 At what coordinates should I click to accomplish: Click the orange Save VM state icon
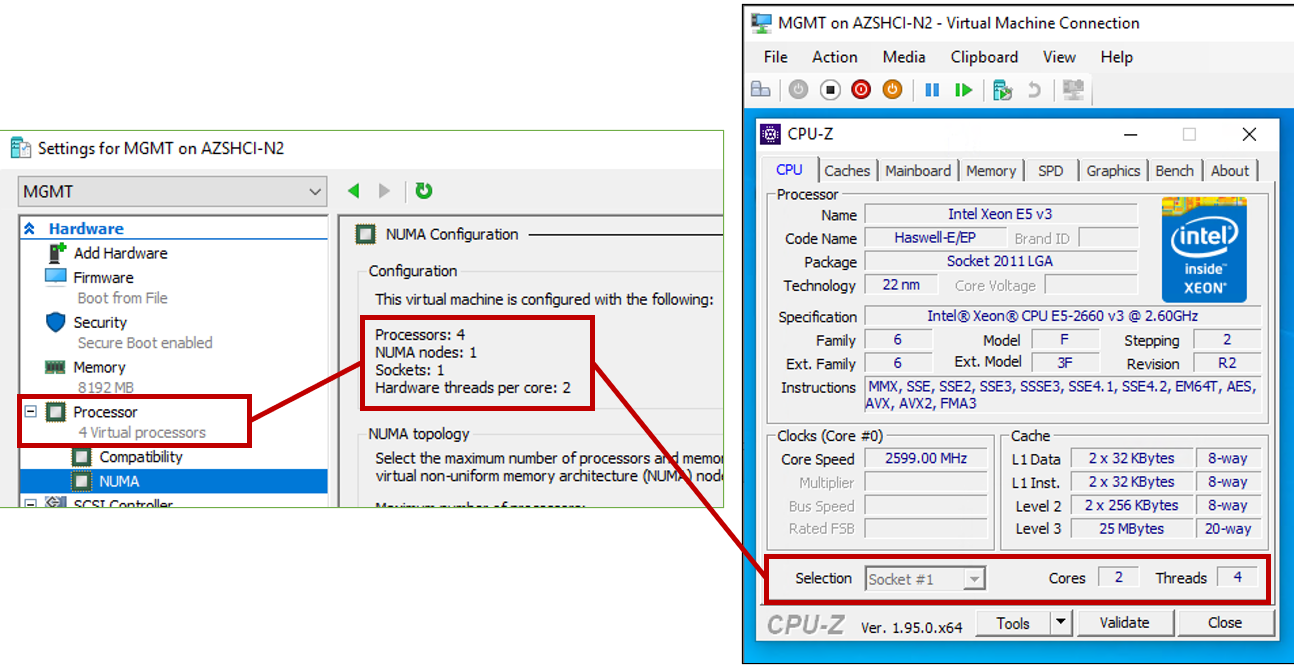pyautogui.click(x=892, y=90)
